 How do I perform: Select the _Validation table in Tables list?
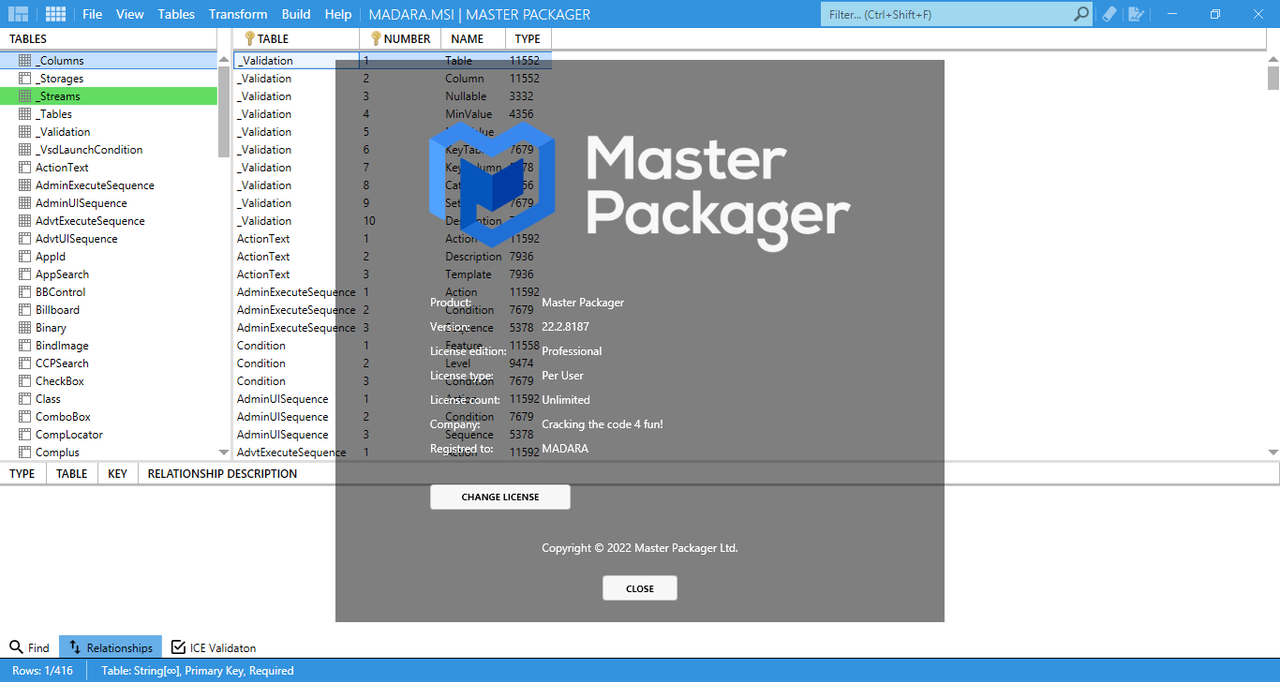point(108,132)
